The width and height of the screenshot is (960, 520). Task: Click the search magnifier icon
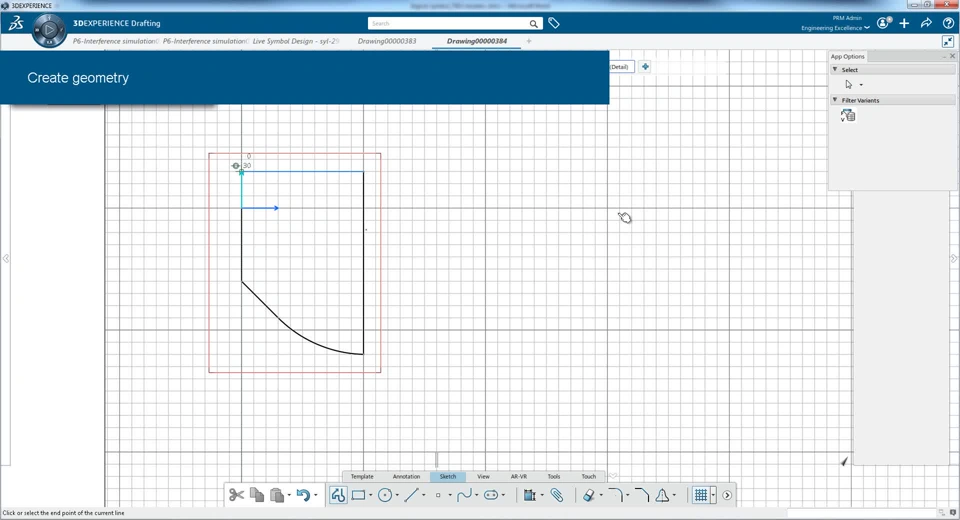[x=534, y=24]
